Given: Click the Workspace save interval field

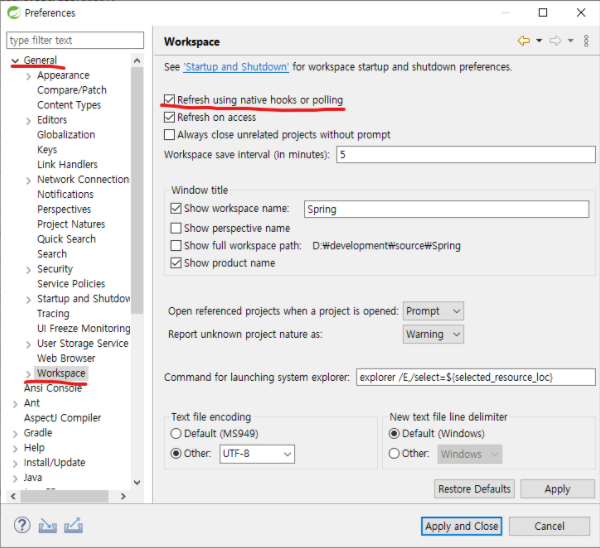Looking at the screenshot, I should click(466, 155).
